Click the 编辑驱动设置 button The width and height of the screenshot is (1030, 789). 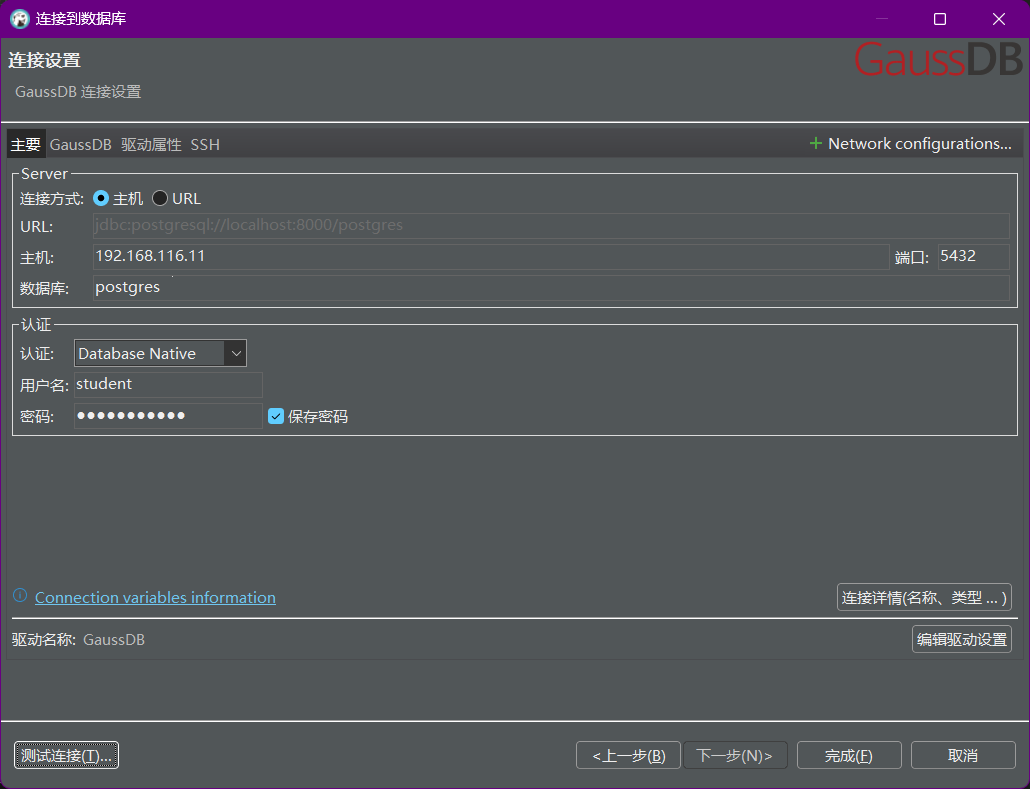point(962,639)
